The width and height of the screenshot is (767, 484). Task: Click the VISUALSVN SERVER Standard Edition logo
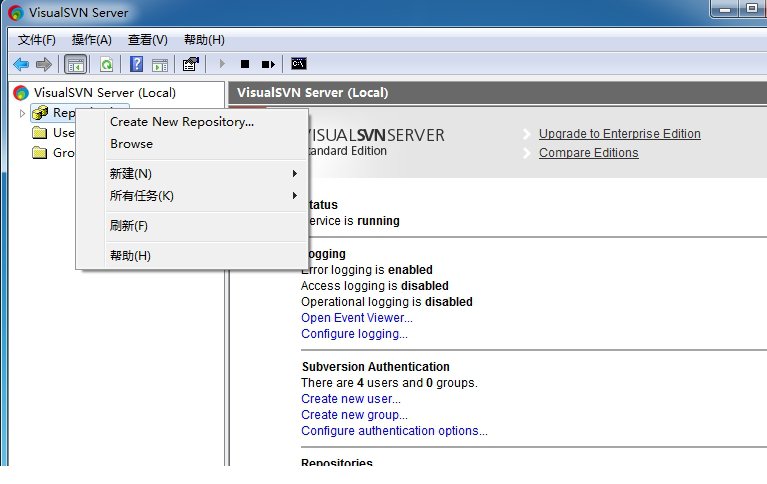[376, 142]
